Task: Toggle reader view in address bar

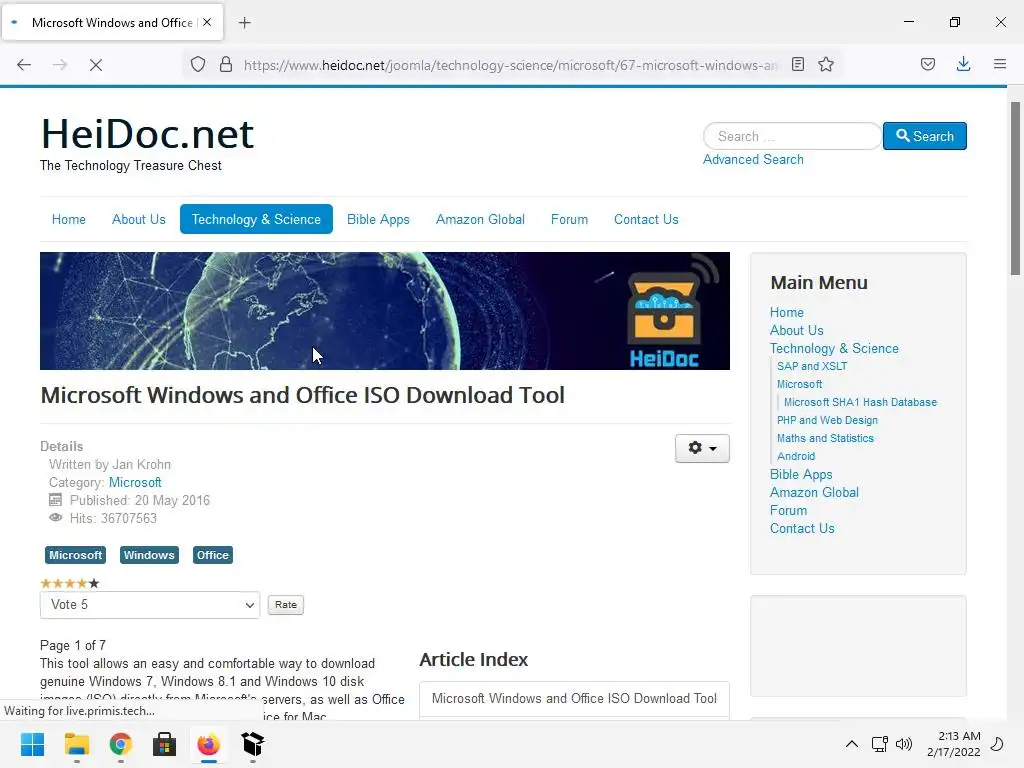Action: coord(797,65)
